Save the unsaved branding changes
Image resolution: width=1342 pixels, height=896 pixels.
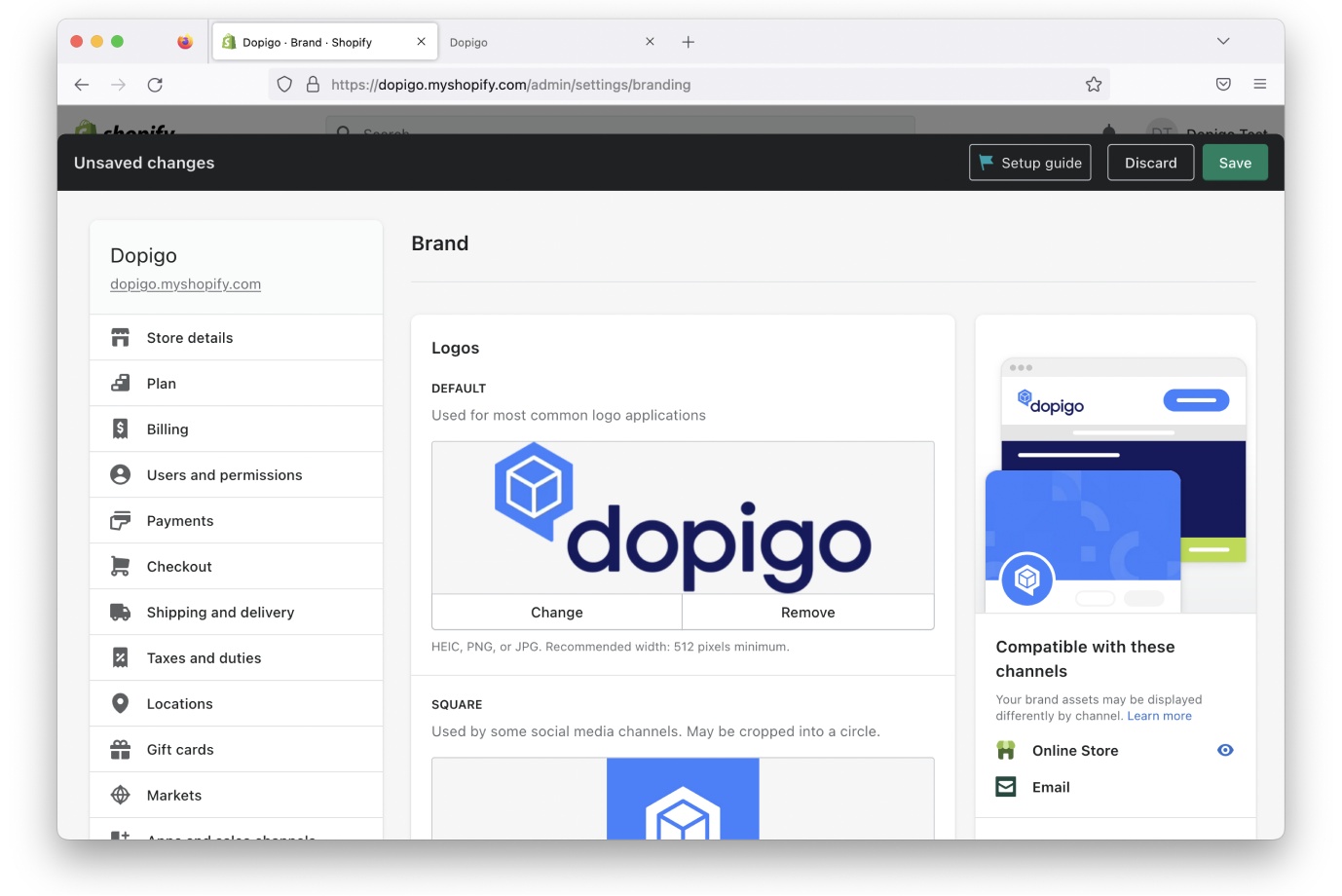(x=1235, y=163)
